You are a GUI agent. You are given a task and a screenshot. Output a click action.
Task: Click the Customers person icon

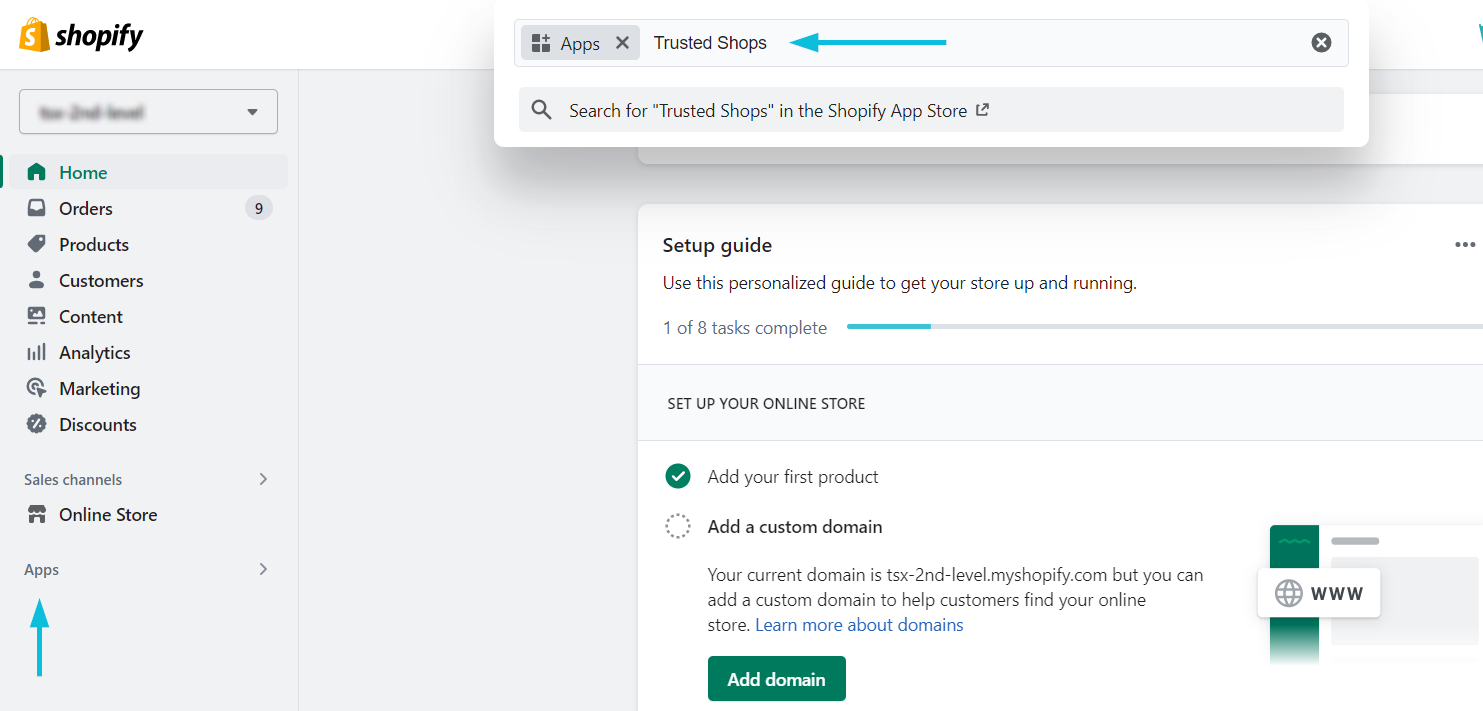tap(37, 280)
